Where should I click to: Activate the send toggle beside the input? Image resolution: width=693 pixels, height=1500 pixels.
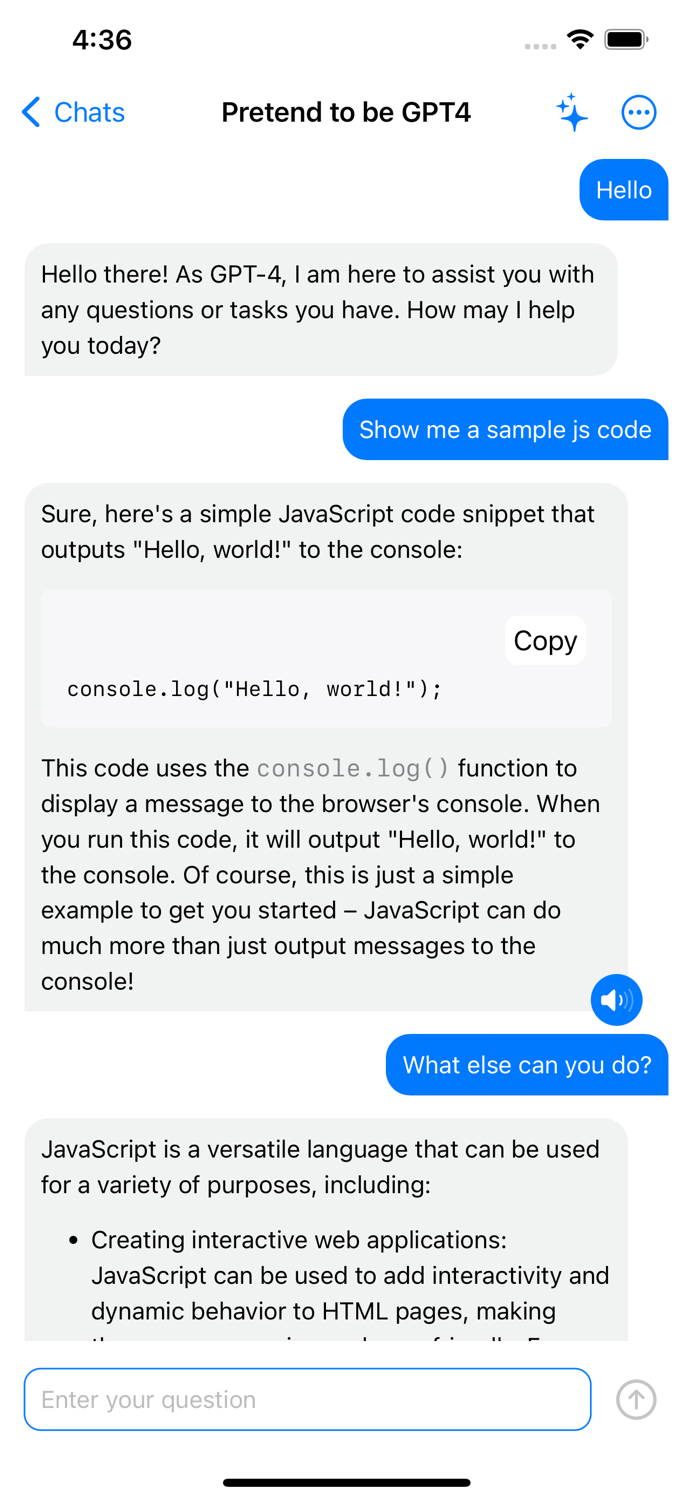pos(636,1399)
